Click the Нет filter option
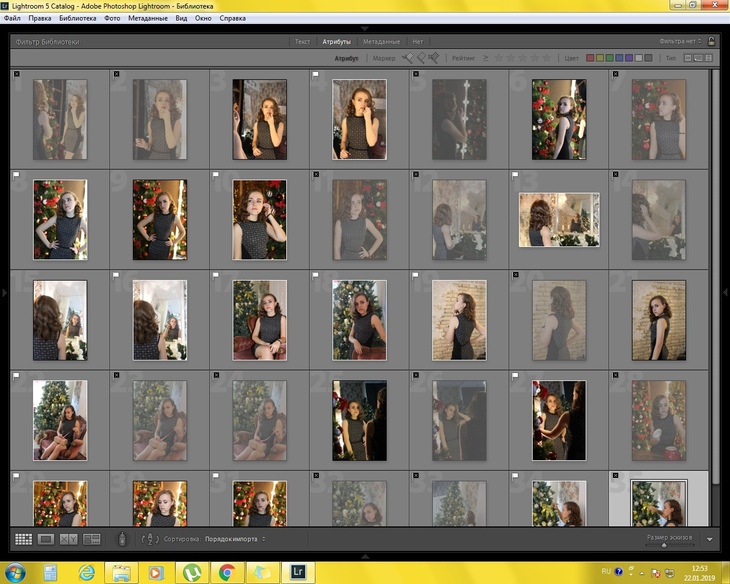730x584 pixels. [x=418, y=41]
